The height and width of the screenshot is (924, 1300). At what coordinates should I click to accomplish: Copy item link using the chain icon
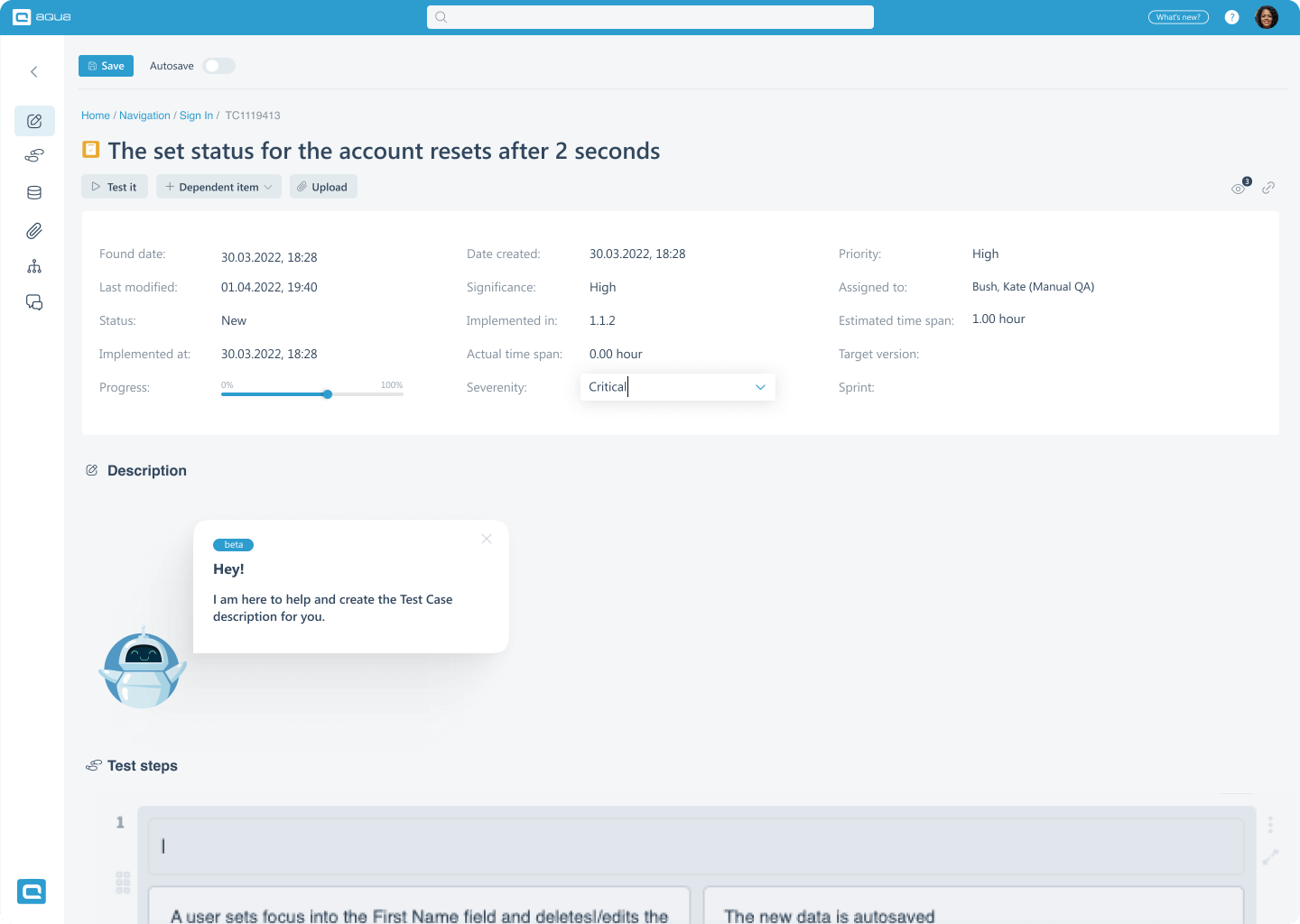coord(1268,188)
